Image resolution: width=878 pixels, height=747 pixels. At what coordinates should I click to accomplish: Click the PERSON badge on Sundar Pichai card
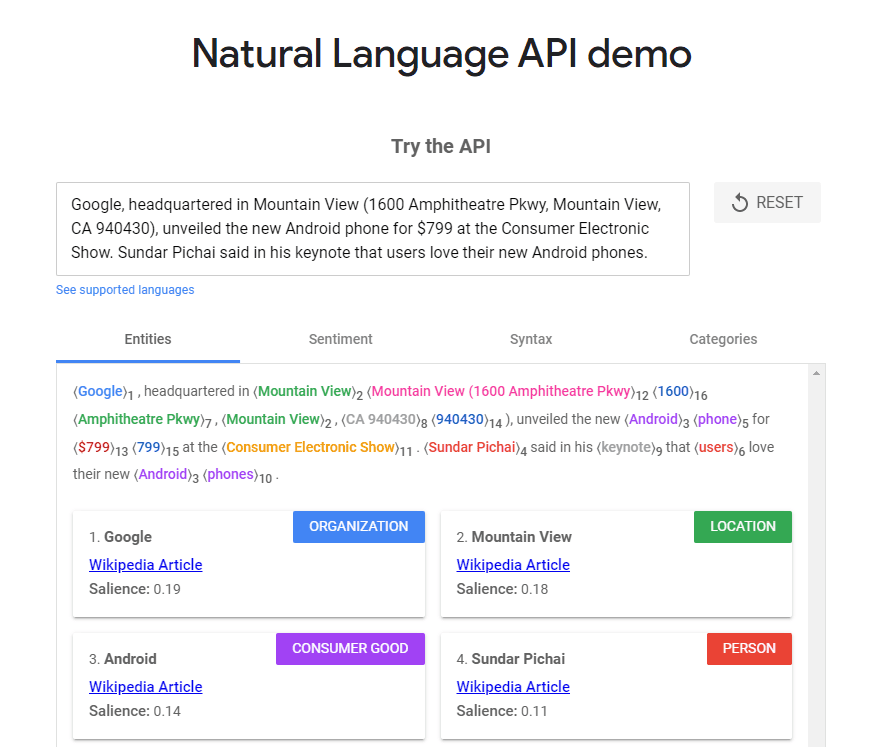(x=749, y=648)
